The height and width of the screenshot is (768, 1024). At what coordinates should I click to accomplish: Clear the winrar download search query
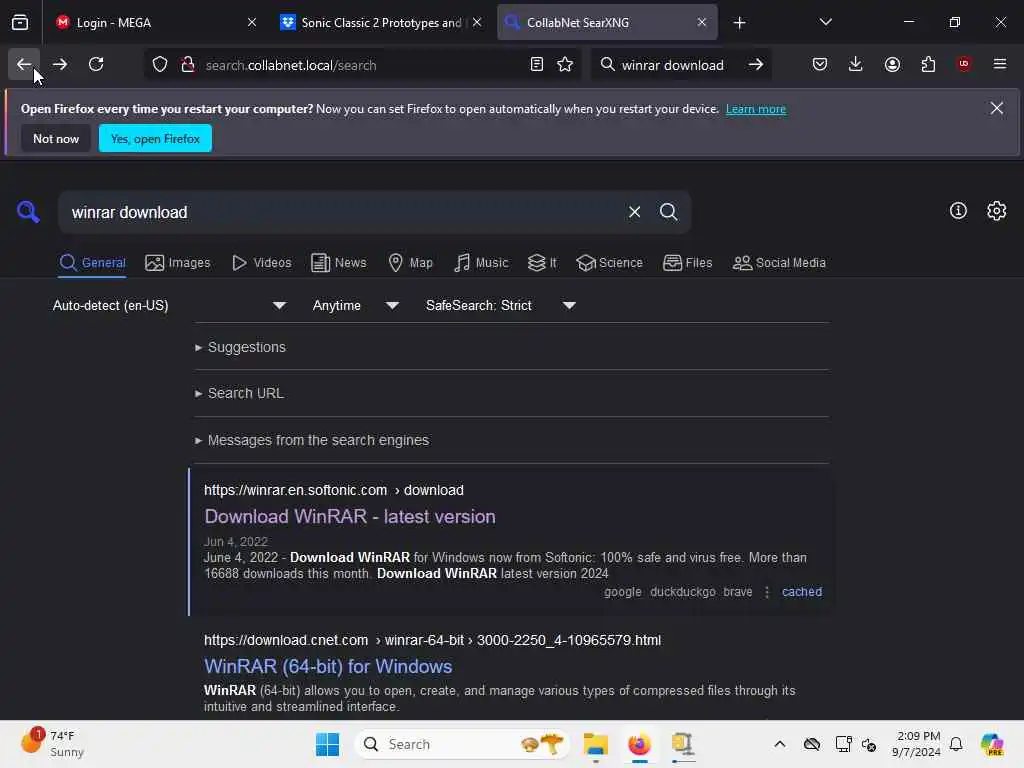click(634, 212)
